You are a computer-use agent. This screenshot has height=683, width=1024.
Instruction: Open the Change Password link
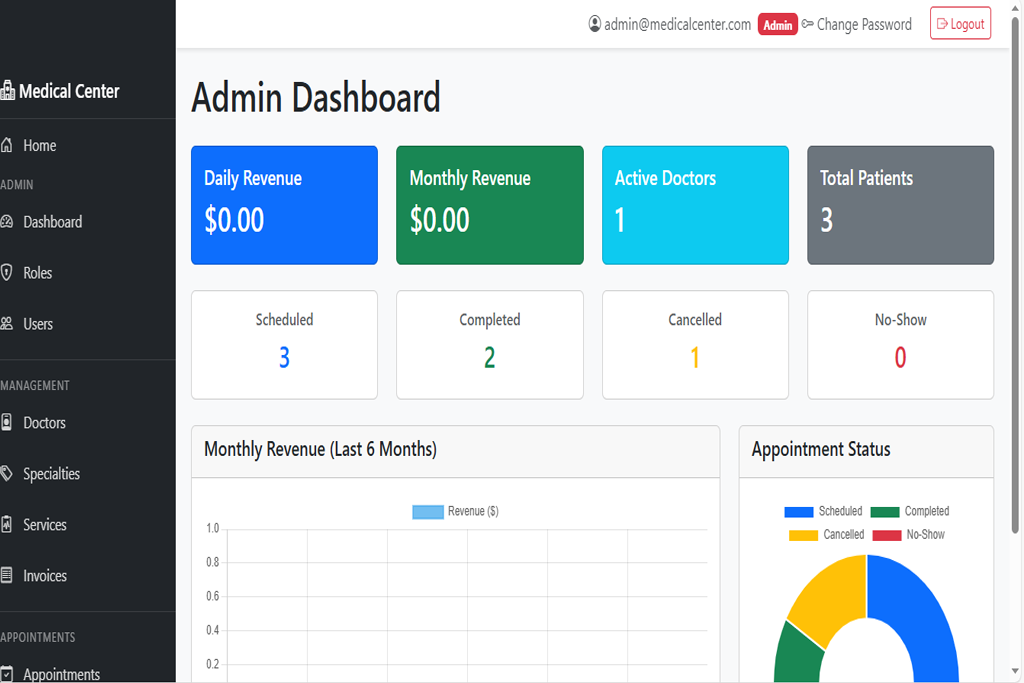[863, 24]
